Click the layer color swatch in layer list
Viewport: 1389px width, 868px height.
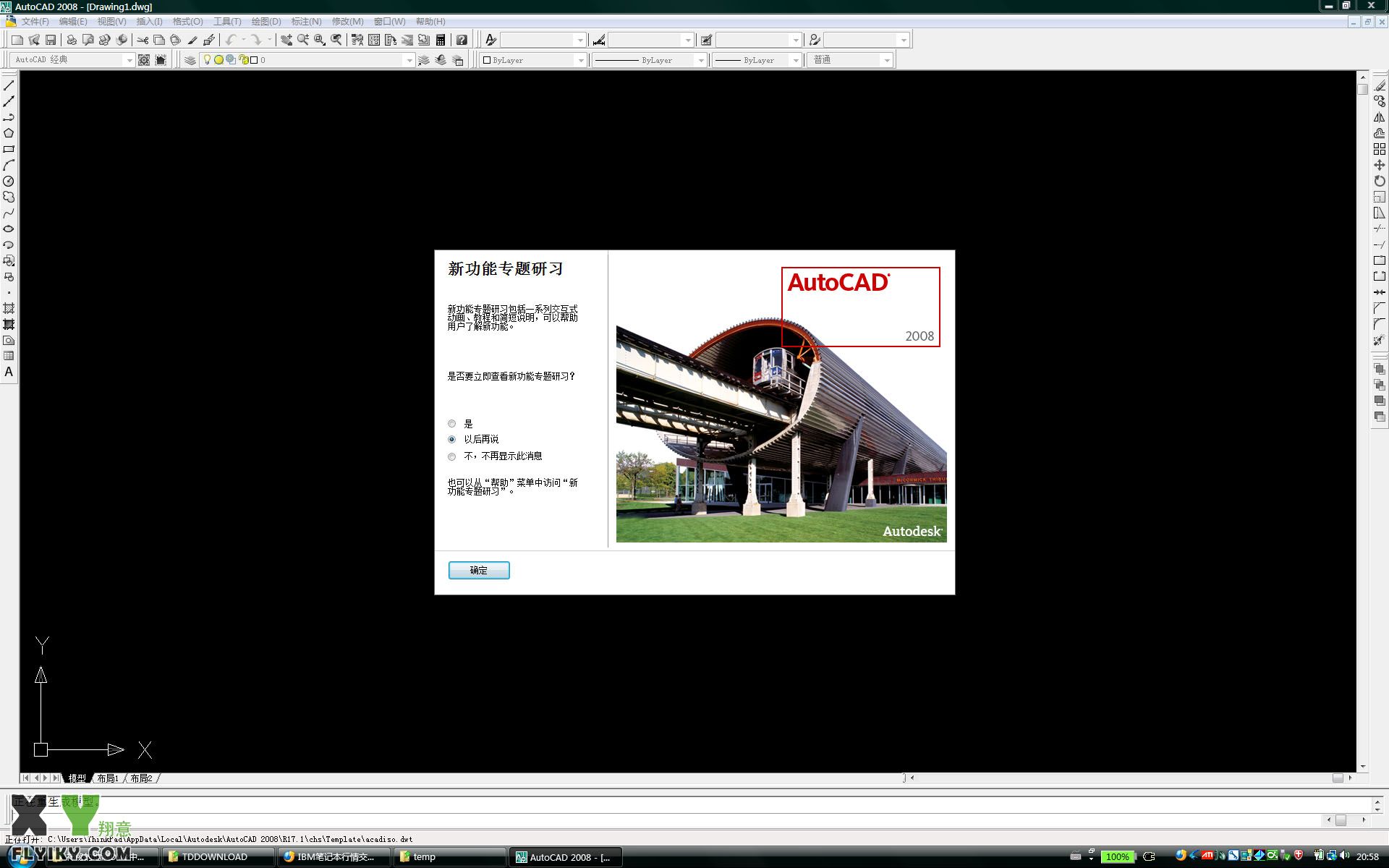(254, 60)
